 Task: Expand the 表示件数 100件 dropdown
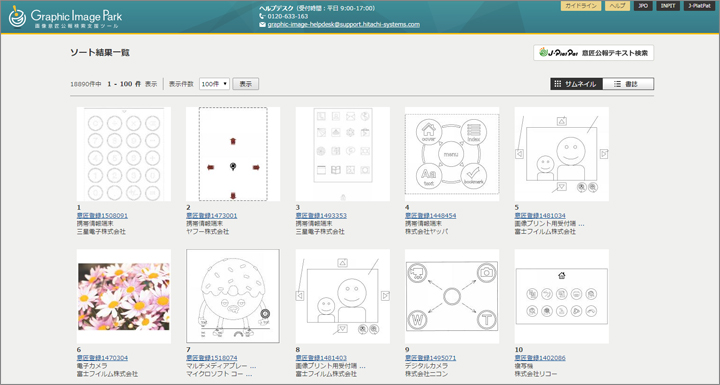pyautogui.click(x=214, y=84)
